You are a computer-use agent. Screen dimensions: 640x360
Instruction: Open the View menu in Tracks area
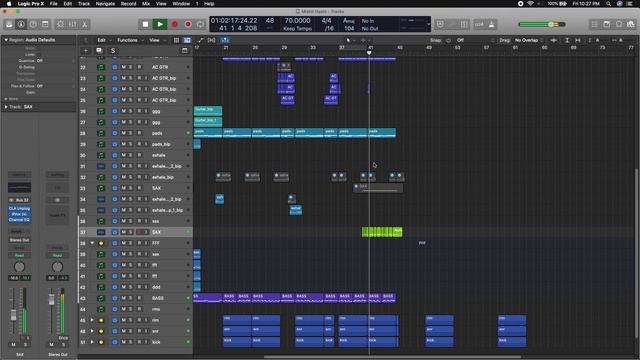[x=156, y=40]
